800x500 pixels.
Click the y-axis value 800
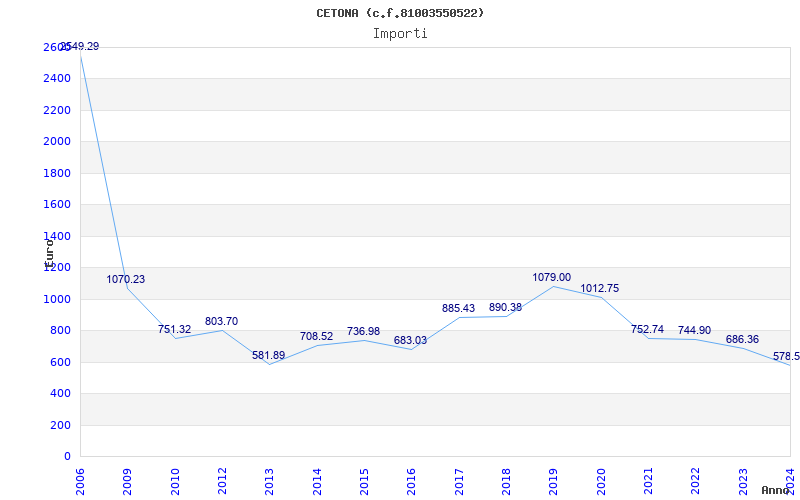click(x=60, y=331)
